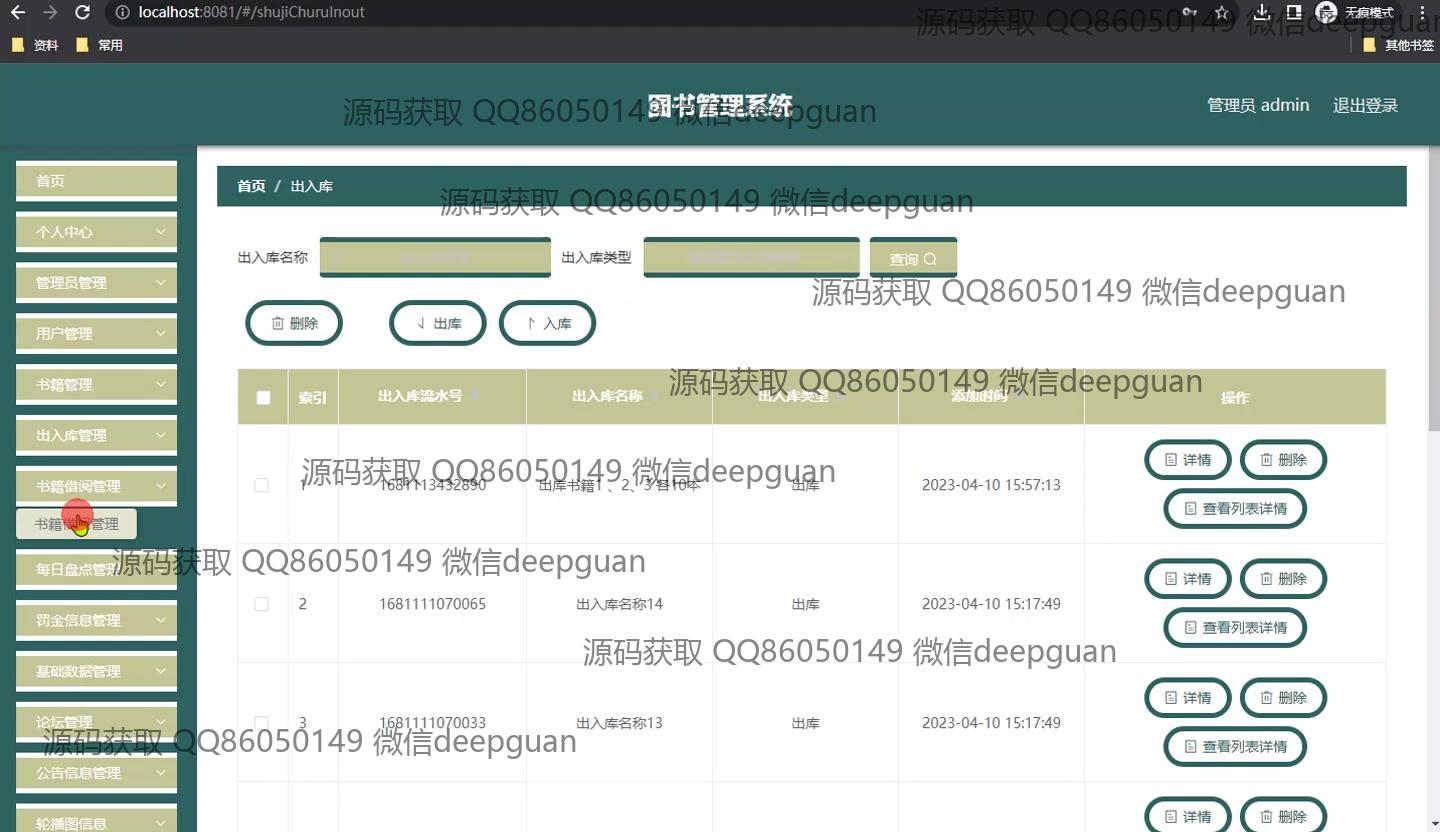Open the browser side panel icon
Screen dimensions: 1440x832
[1293, 13]
